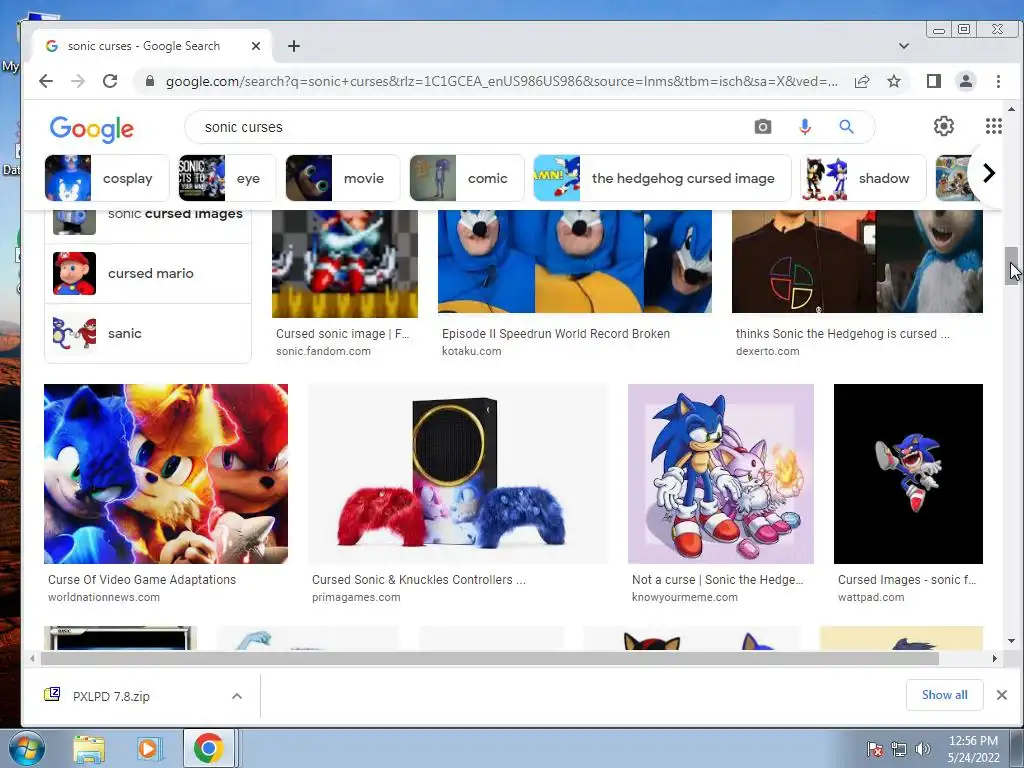Open a new browser tab
This screenshot has height=768, width=1024.
294,46
